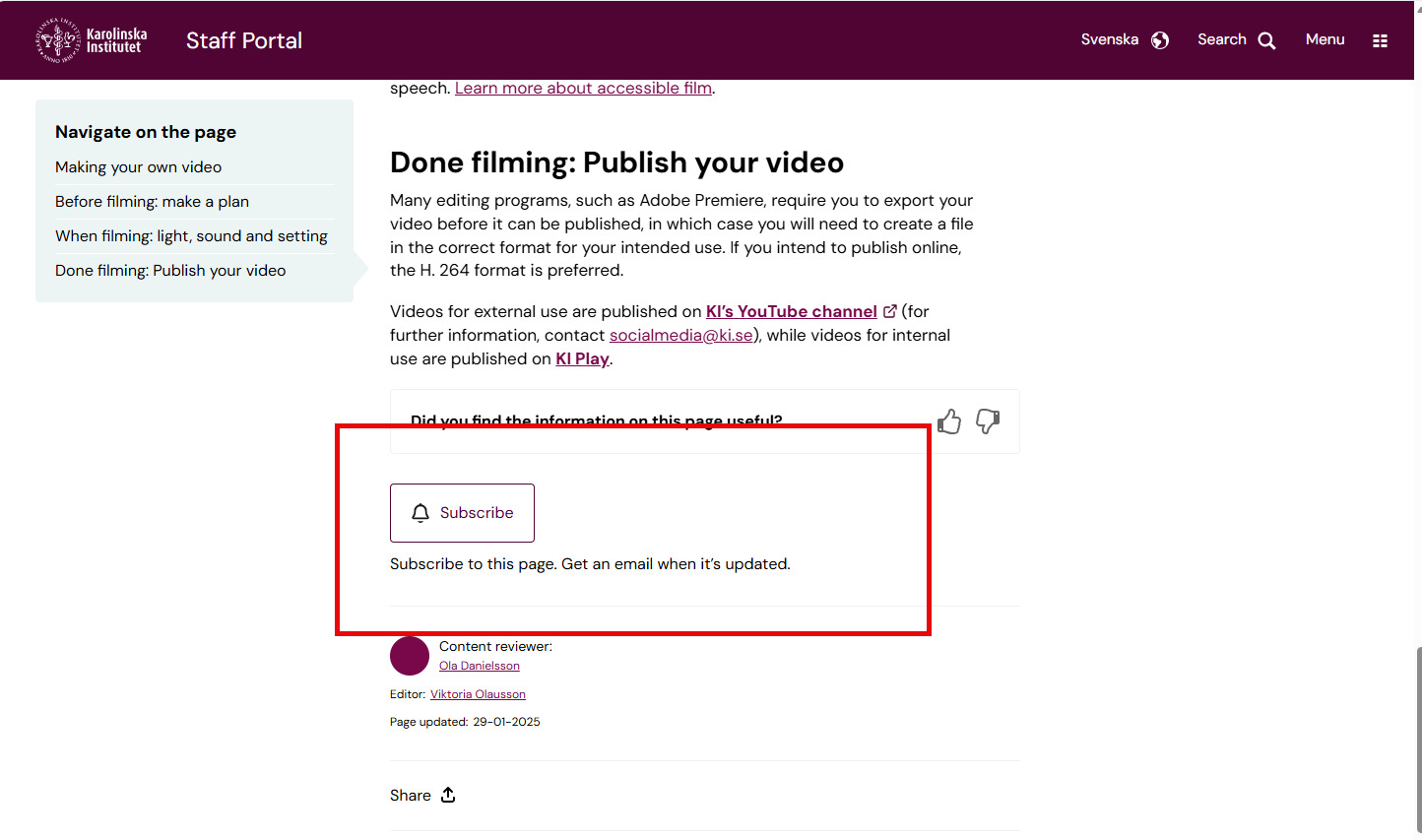Click the globe language icon
The width and height of the screenshot is (1422, 840).
pyautogui.click(x=1159, y=39)
